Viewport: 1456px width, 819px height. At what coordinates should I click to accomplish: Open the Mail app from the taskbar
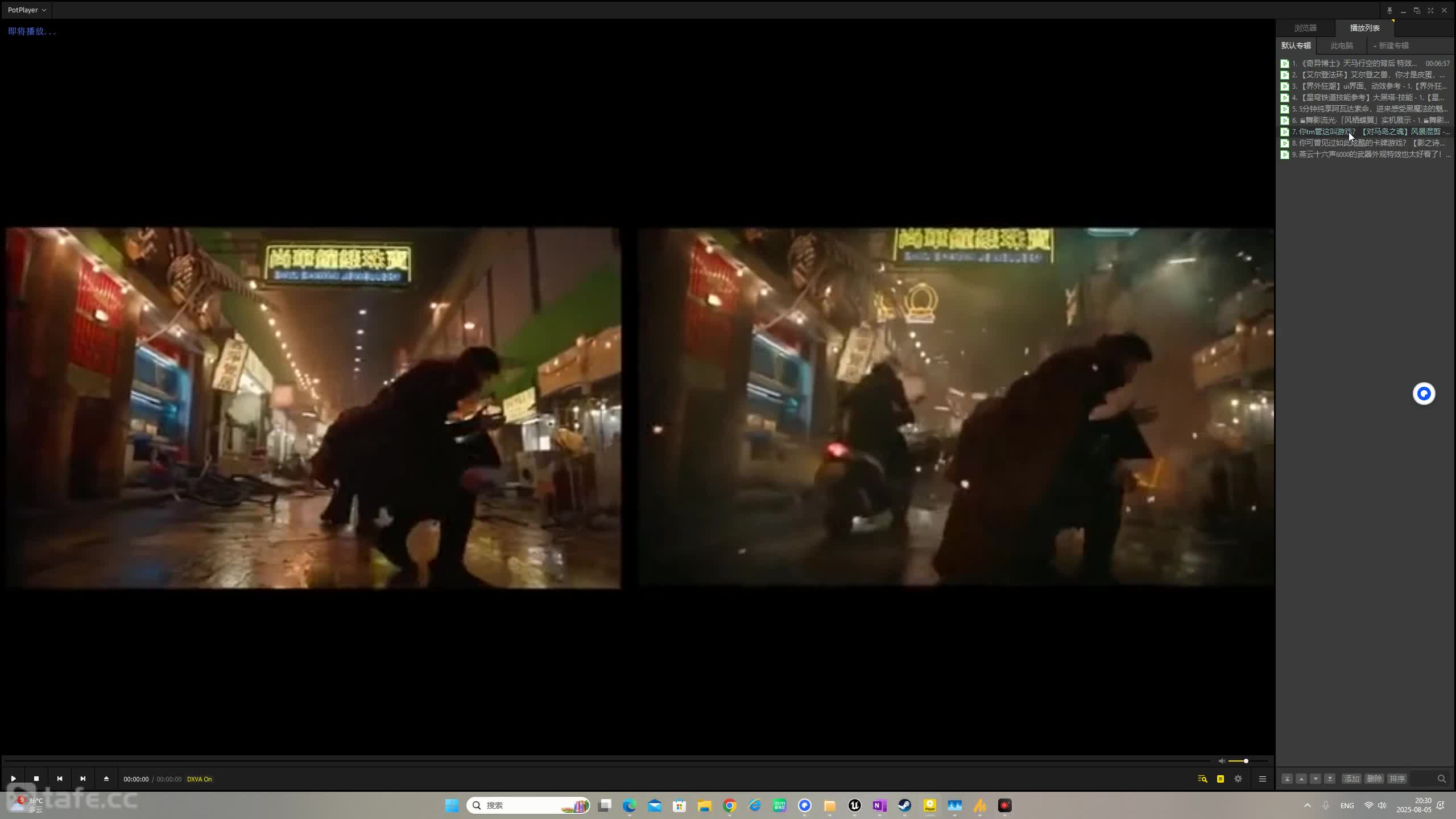(x=655, y=805)
